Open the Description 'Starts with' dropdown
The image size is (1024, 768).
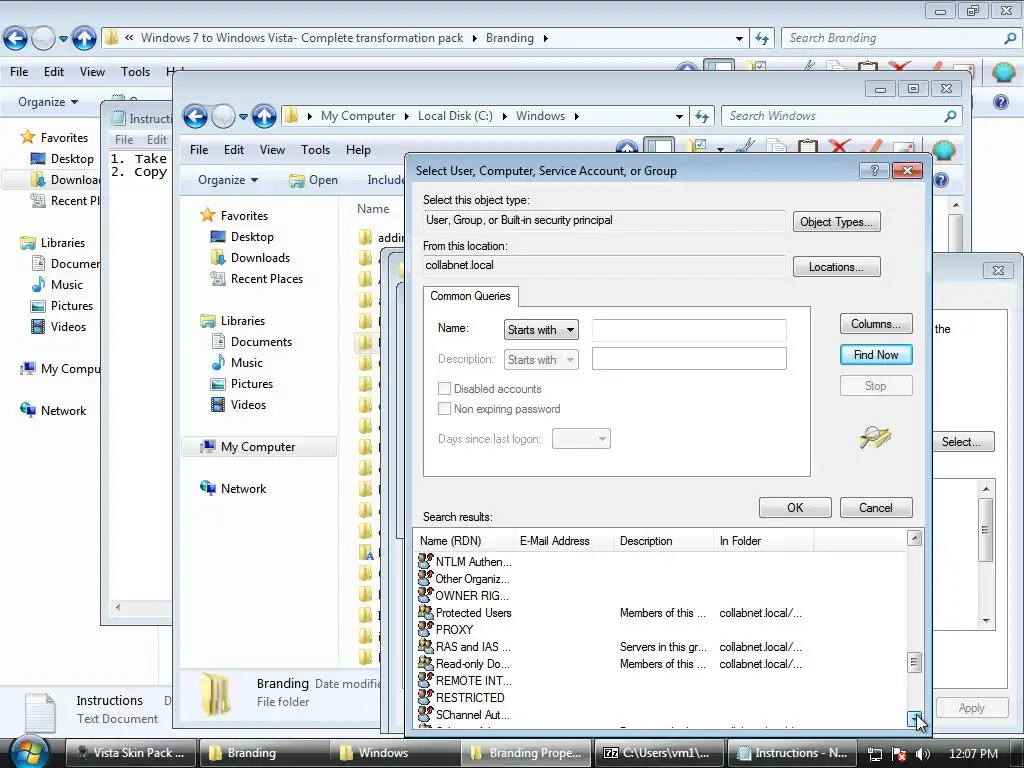pyautogui.click(x=541, y=359)
